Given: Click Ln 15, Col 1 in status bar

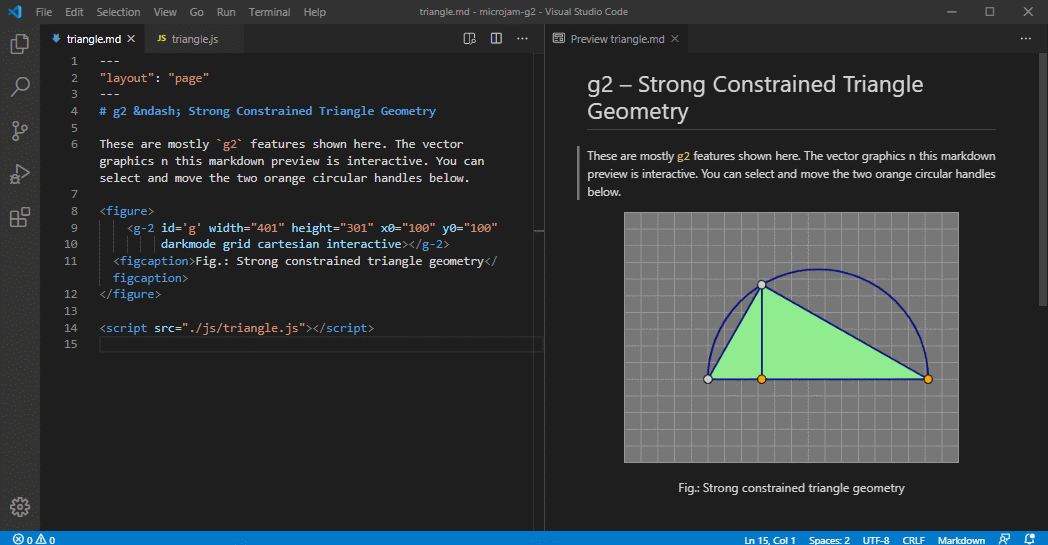Looking at the screenshot, I should tap(769, 540).
